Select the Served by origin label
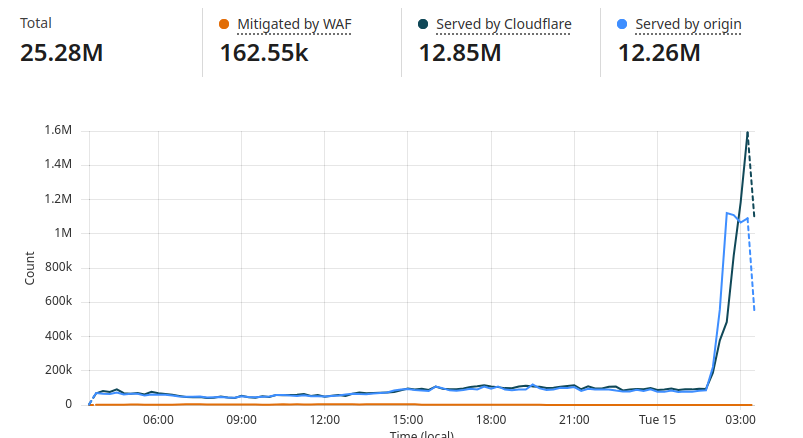 [x=688, y=24]
